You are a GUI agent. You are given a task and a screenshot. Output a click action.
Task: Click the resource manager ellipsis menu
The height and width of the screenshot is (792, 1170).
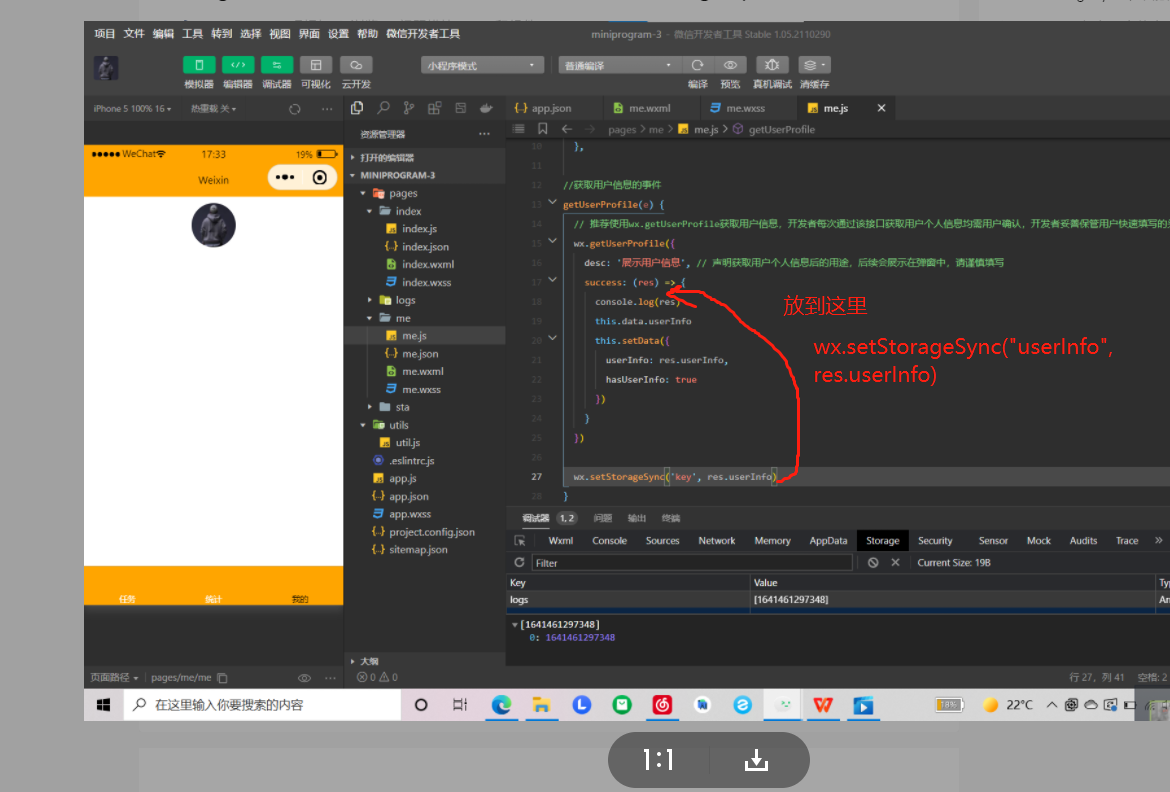(x=484, y=134)
